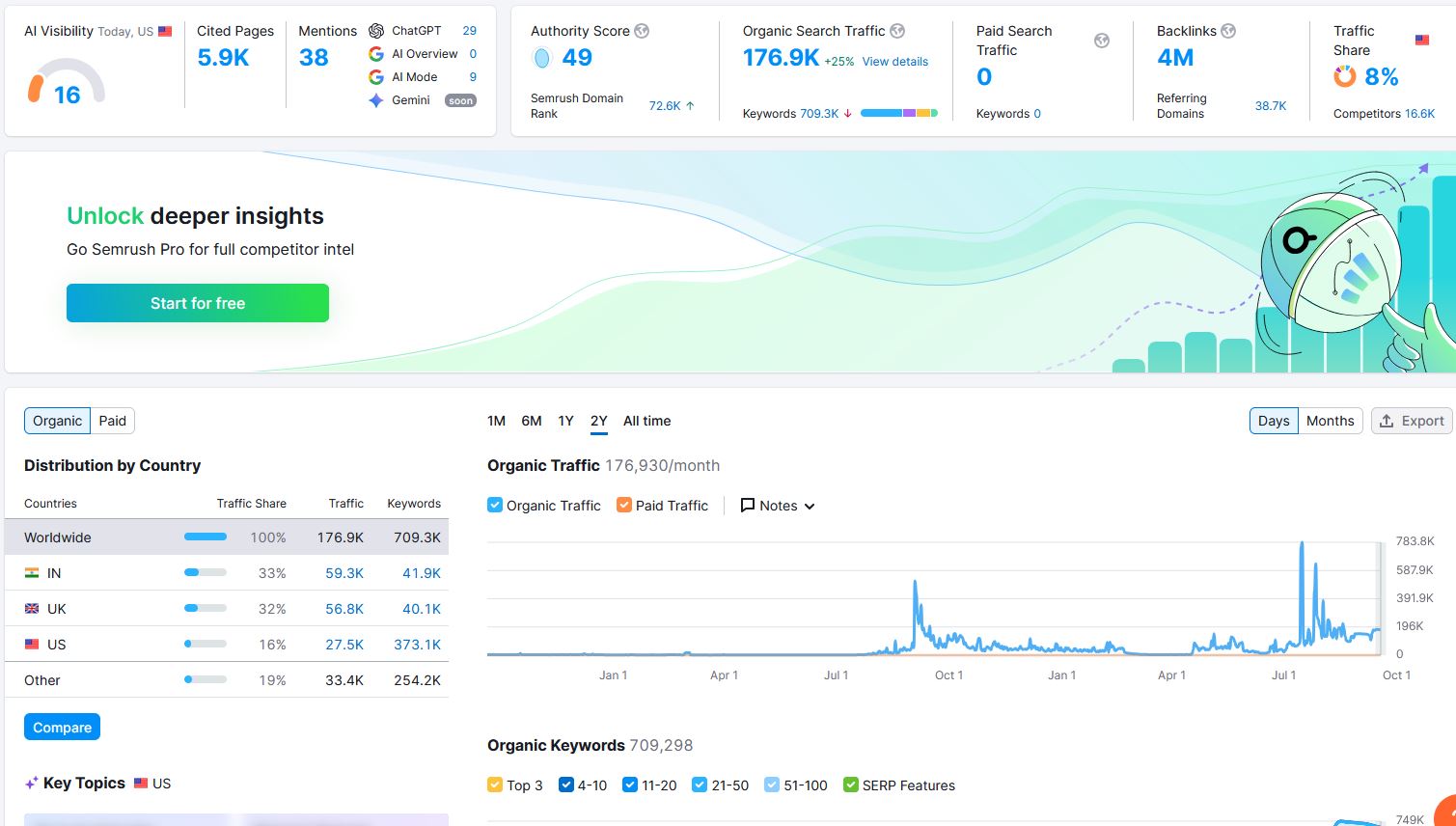Open the Semrush Domain Rank 72.6K link

point(665,106)
